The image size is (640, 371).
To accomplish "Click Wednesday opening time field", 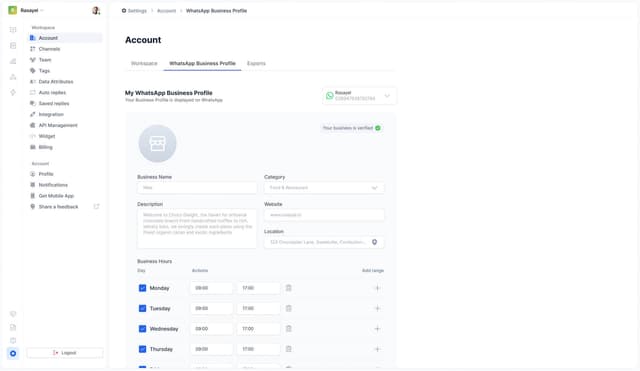I will click(211, 329).
